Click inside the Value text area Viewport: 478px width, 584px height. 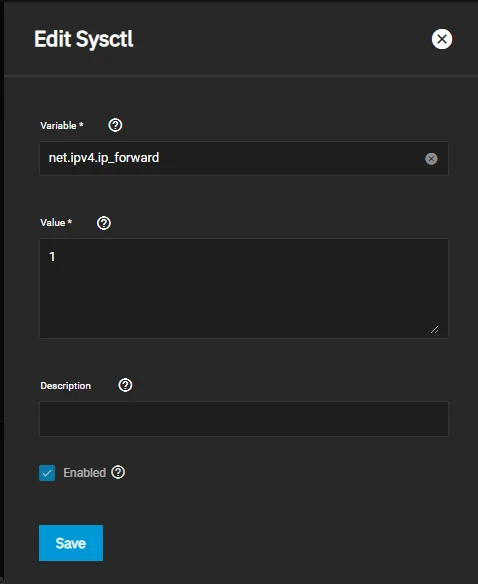244,288
